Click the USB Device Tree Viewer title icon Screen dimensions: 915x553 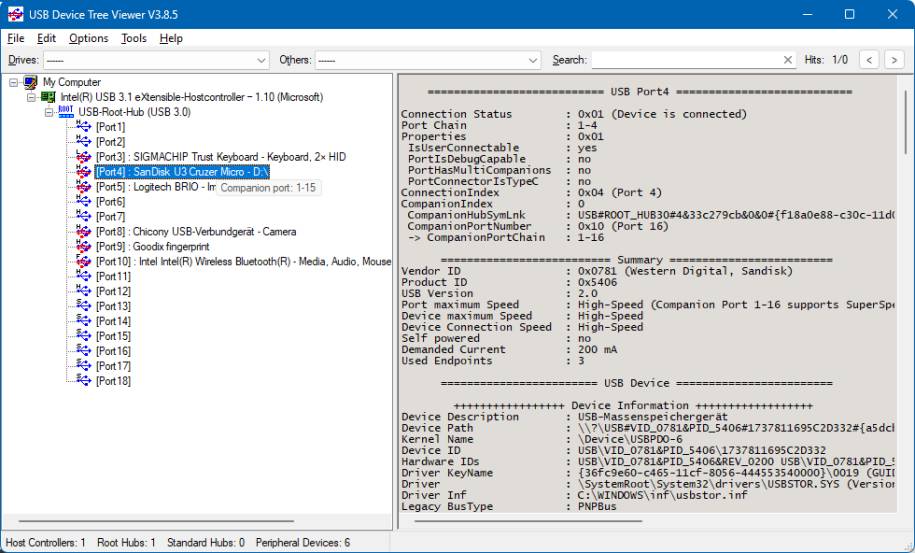(x=15, y=14)
